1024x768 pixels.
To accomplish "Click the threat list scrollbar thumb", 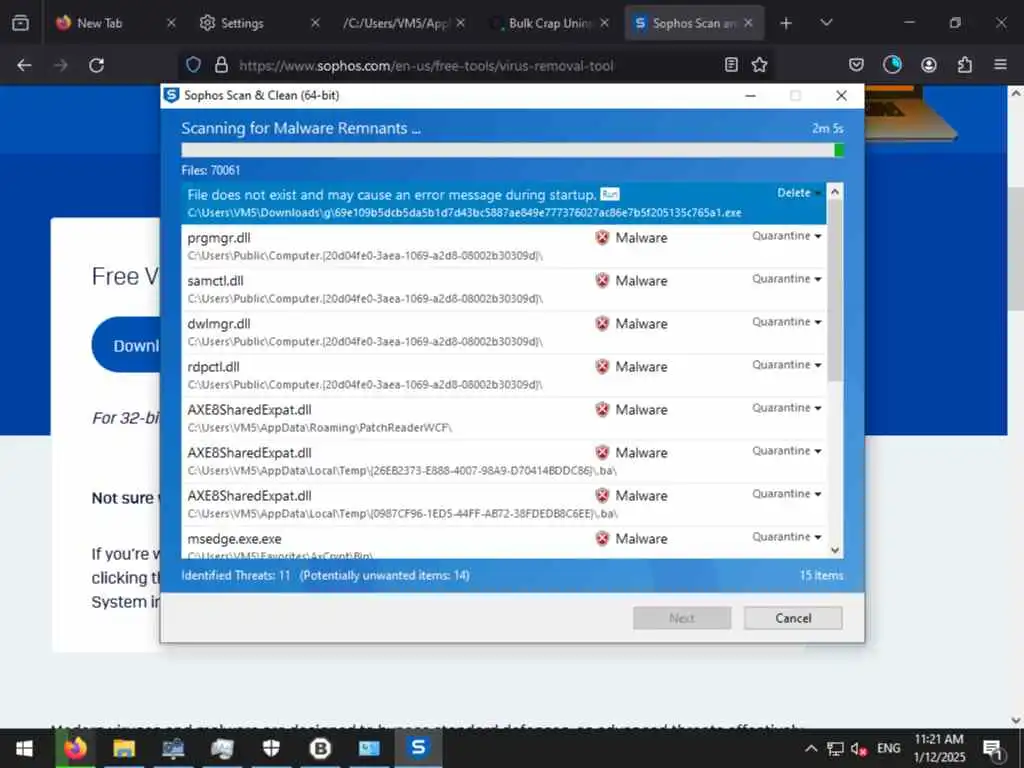I will (835, 291).
